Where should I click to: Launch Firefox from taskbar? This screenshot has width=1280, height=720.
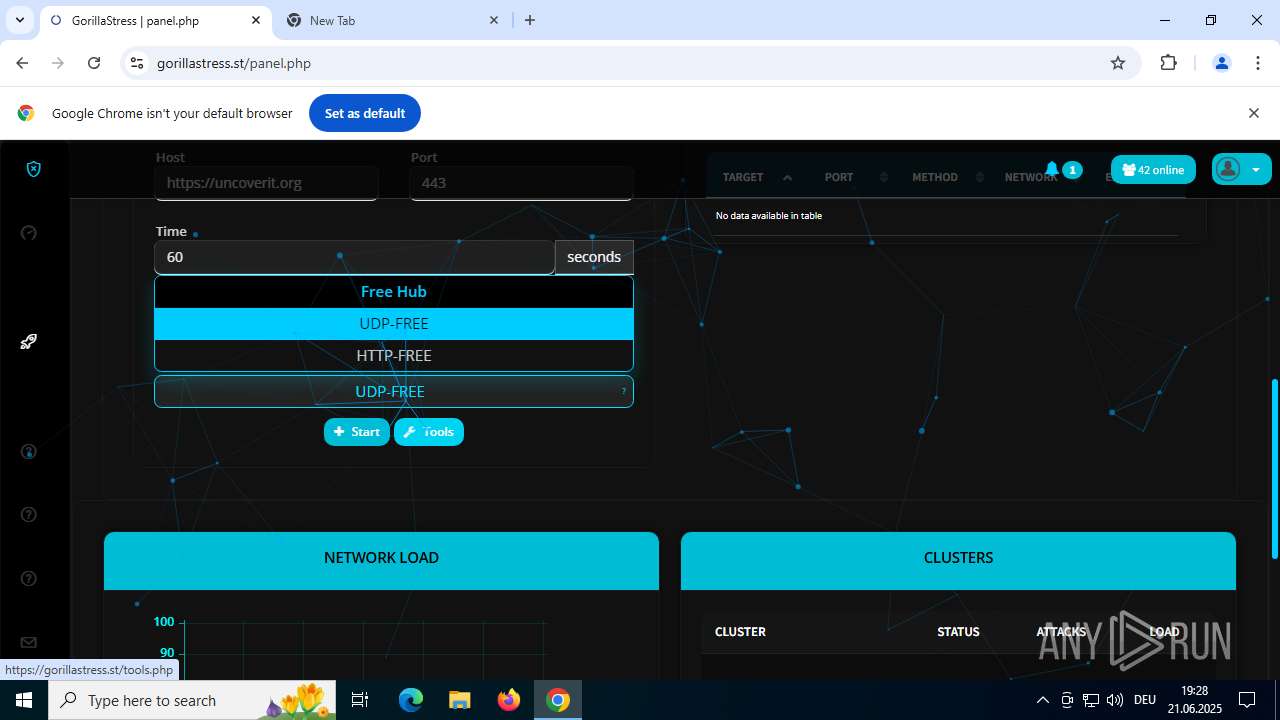508,700
